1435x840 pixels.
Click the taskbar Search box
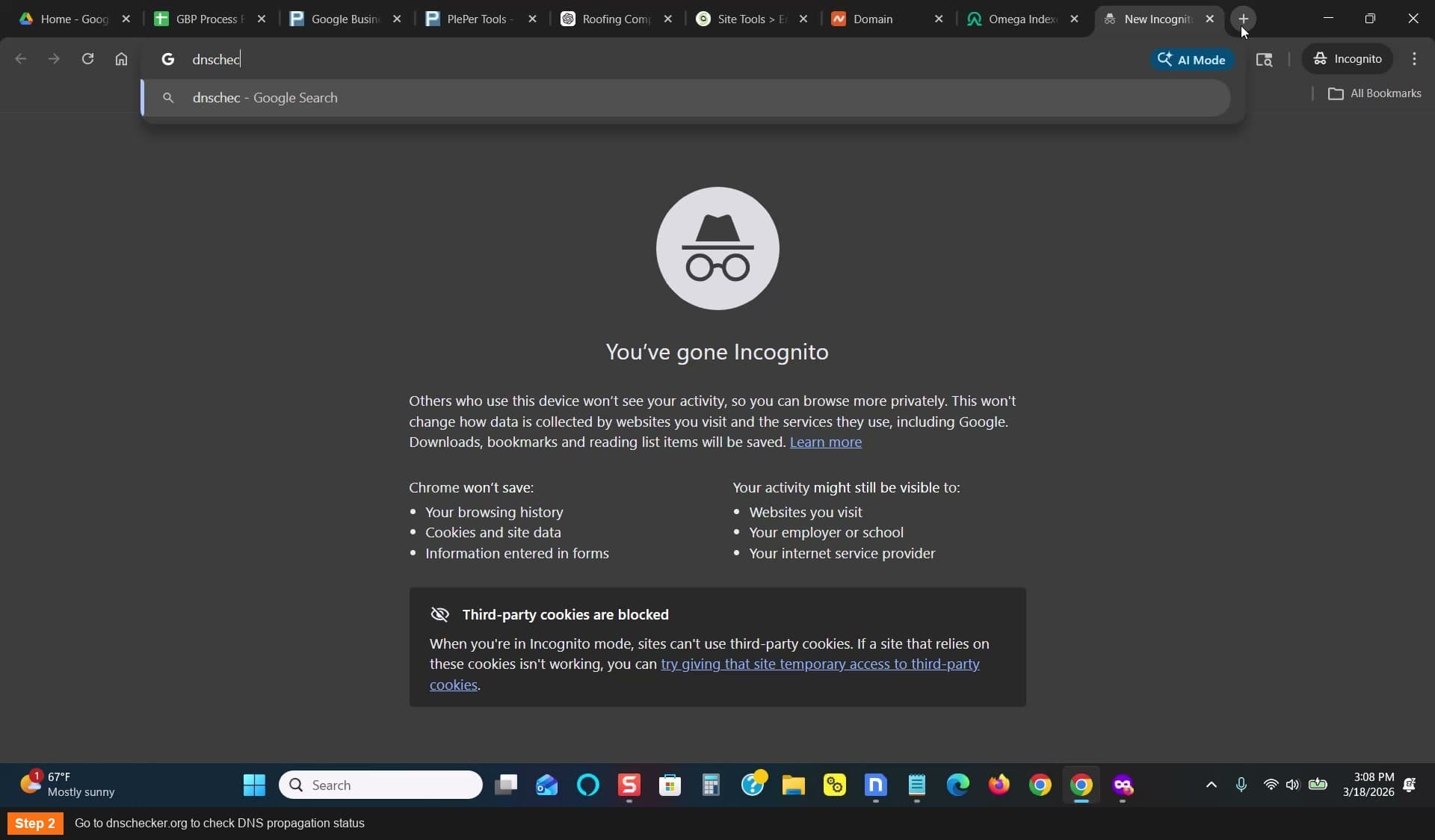click(380, 785)
